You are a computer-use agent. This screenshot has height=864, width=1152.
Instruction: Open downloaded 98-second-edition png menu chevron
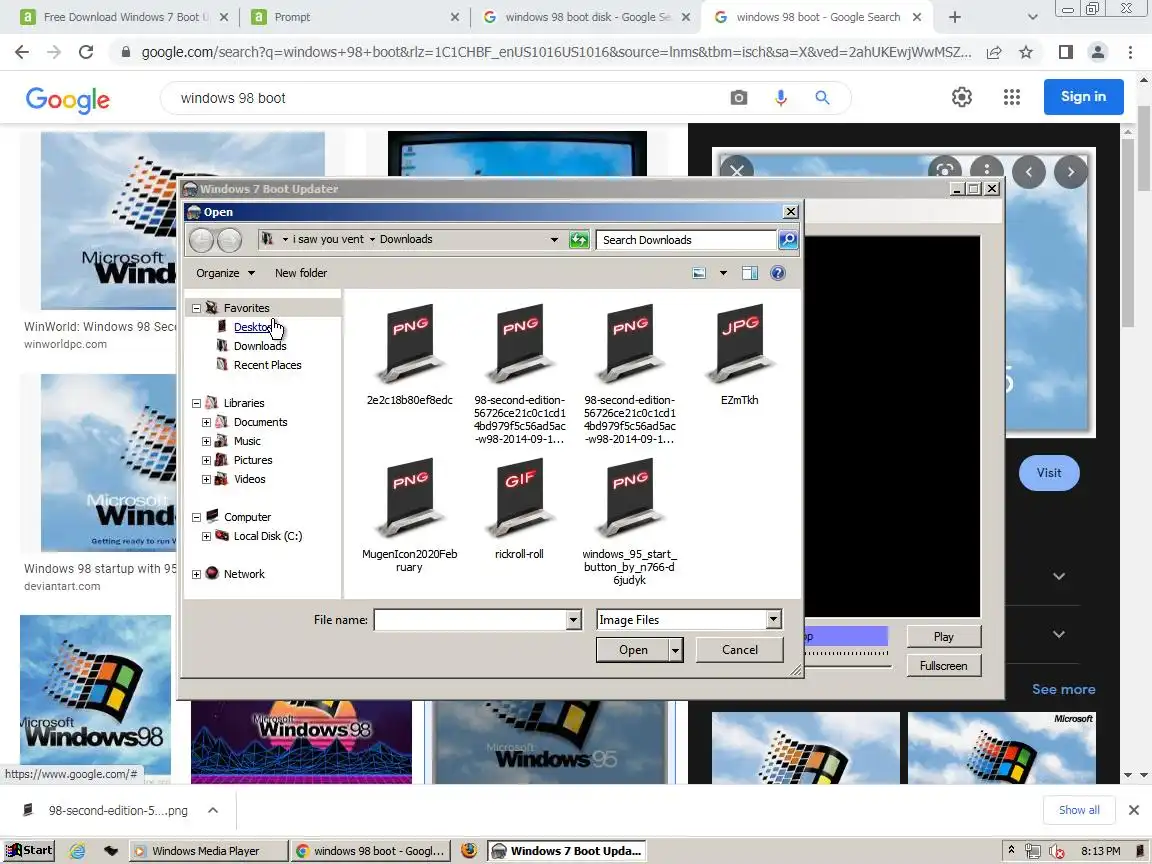213,810
